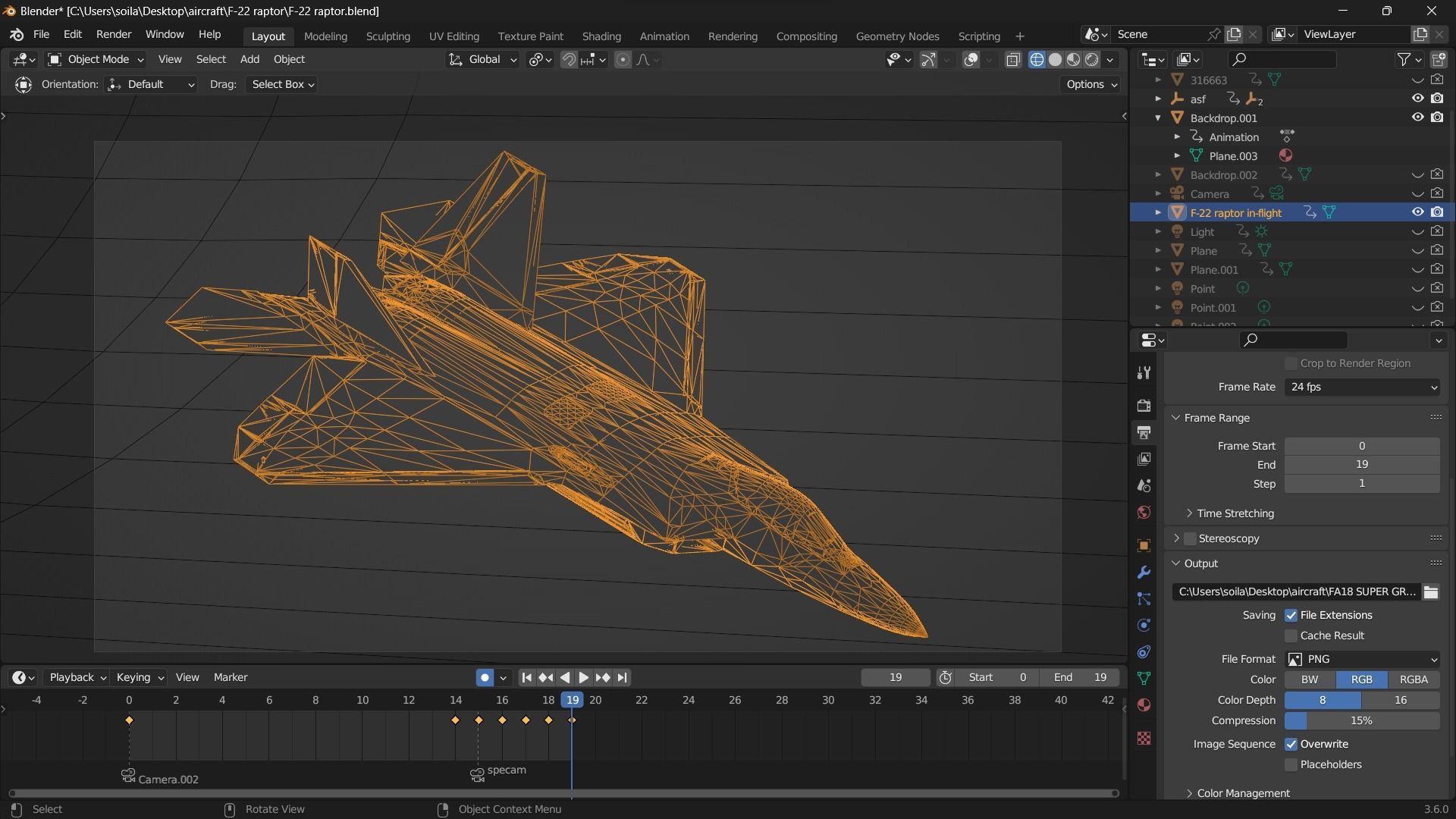Open the Particles properties tab
Image resolution: width=1456 pixels, height=819 pixels.
[x=1144, y=599]
